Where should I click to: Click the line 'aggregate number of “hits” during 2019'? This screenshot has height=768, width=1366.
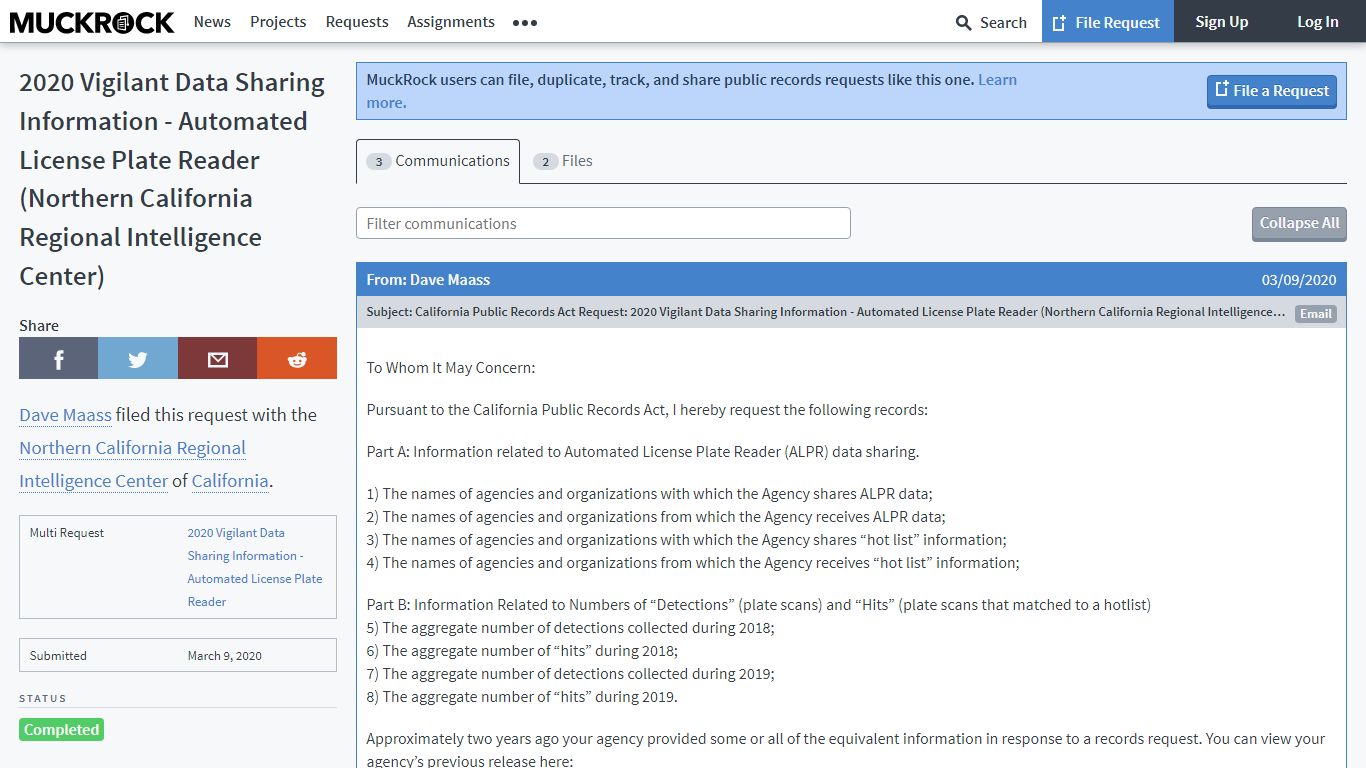click(522, 697)
